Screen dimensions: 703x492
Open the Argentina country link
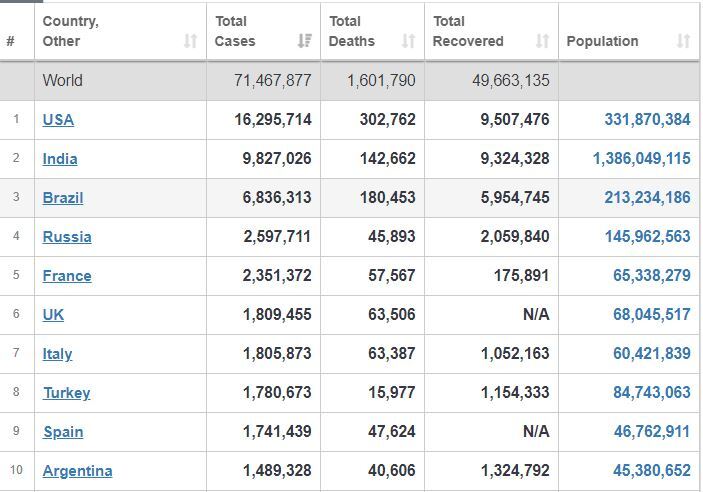(78, 471)
